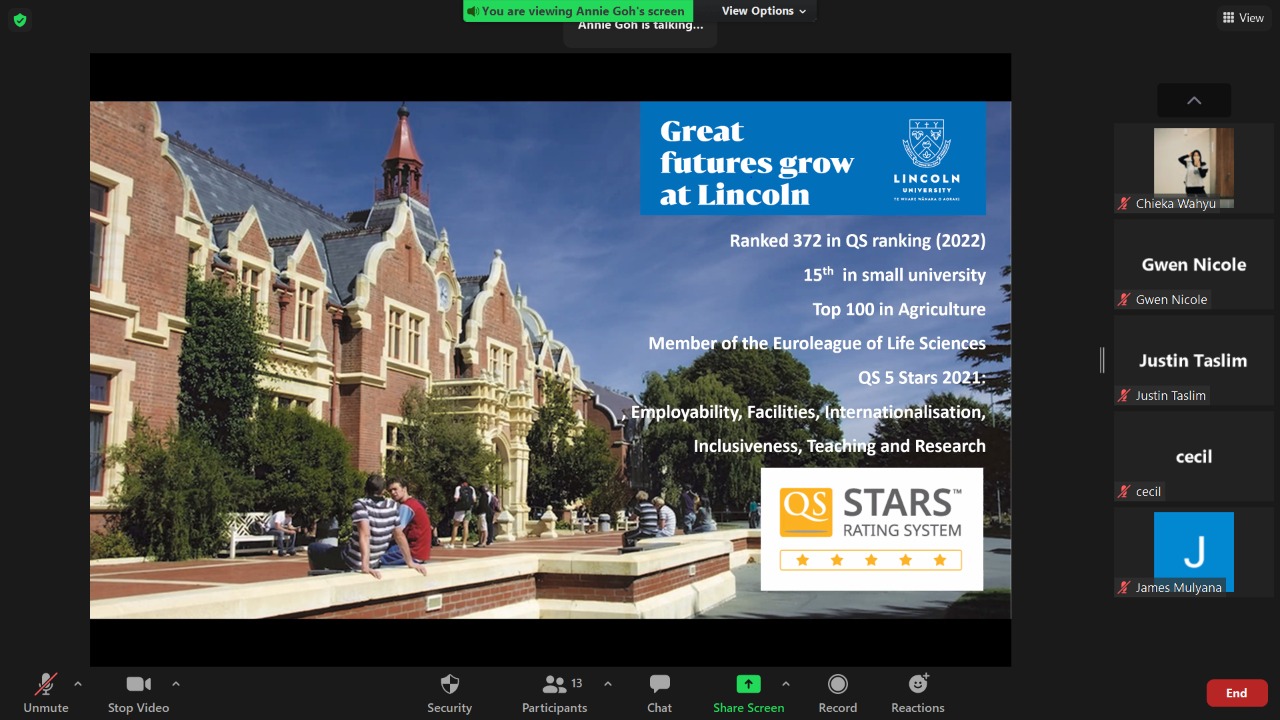
Task: Select James Mulyana's participant tile
Action: (x=1194, y=551)
